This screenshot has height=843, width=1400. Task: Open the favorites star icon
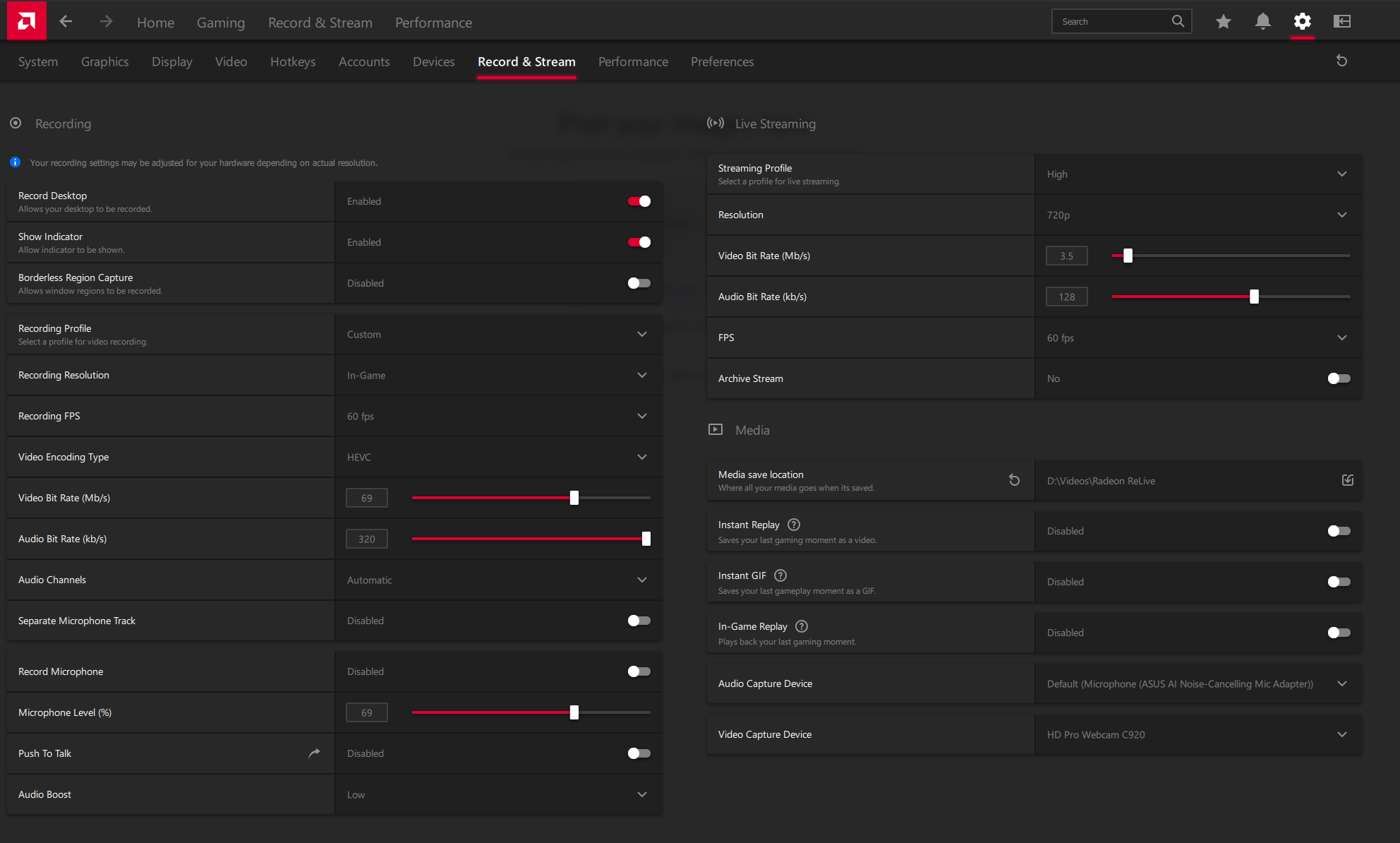coord(1224,22)
